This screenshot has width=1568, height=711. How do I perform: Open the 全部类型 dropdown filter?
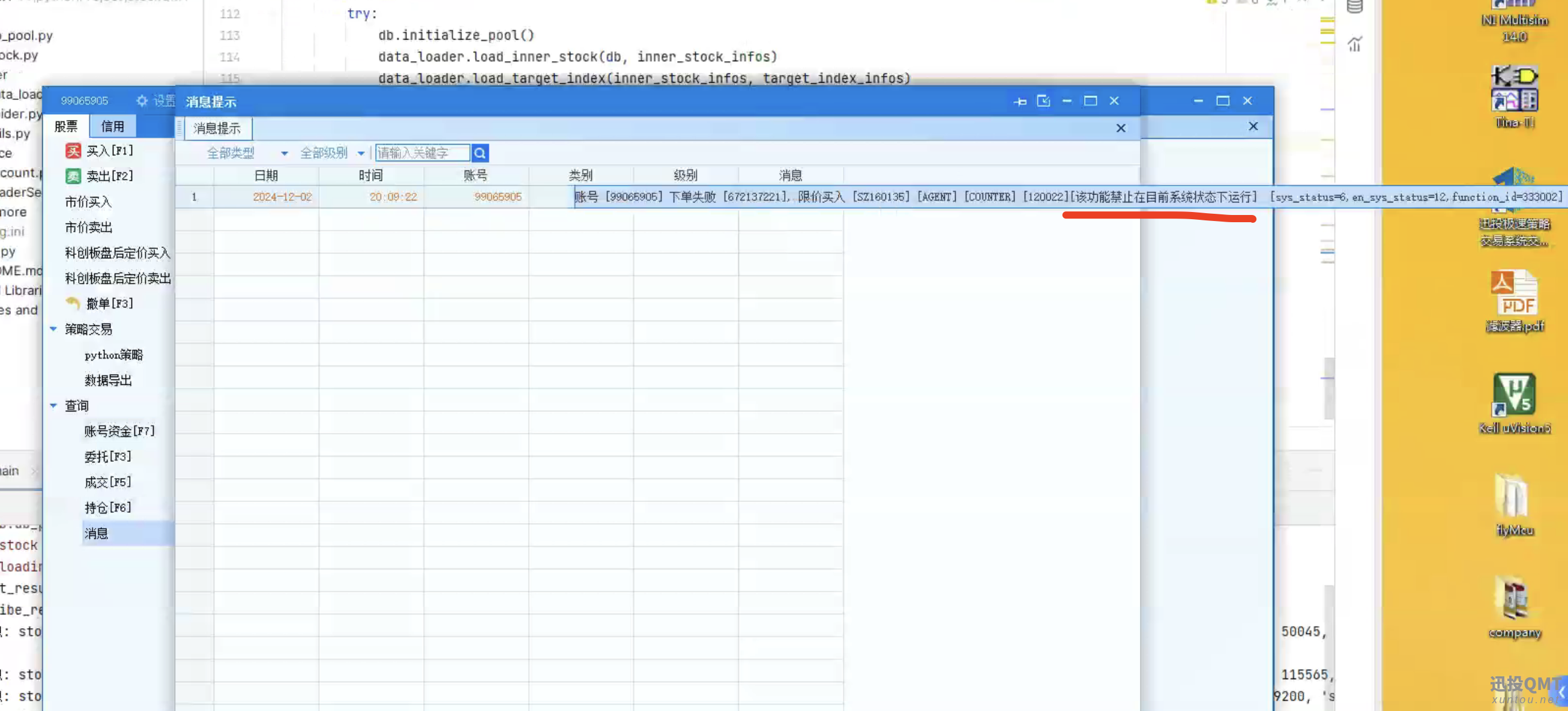pos(247,153)
